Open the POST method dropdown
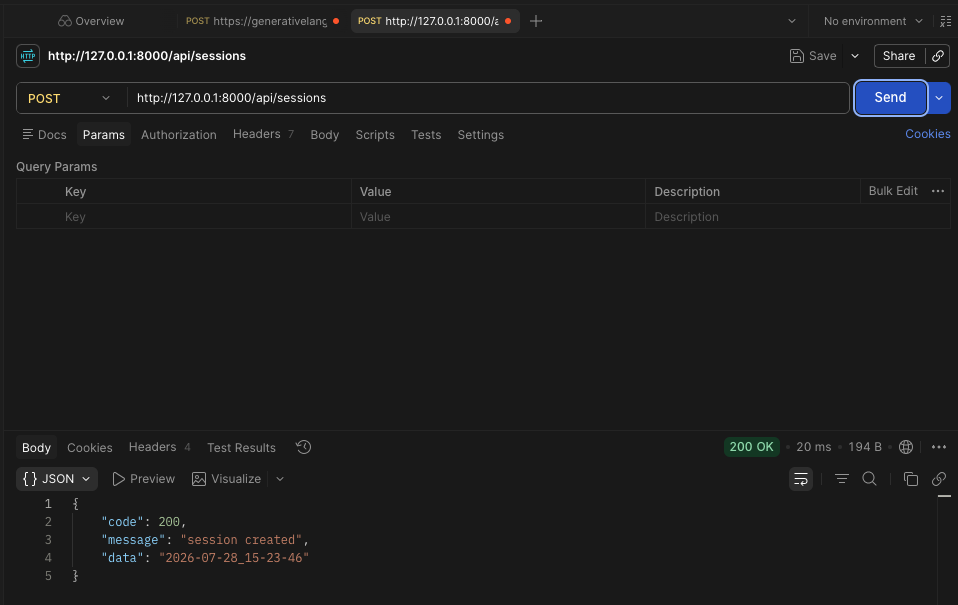 tap(69, 98)
